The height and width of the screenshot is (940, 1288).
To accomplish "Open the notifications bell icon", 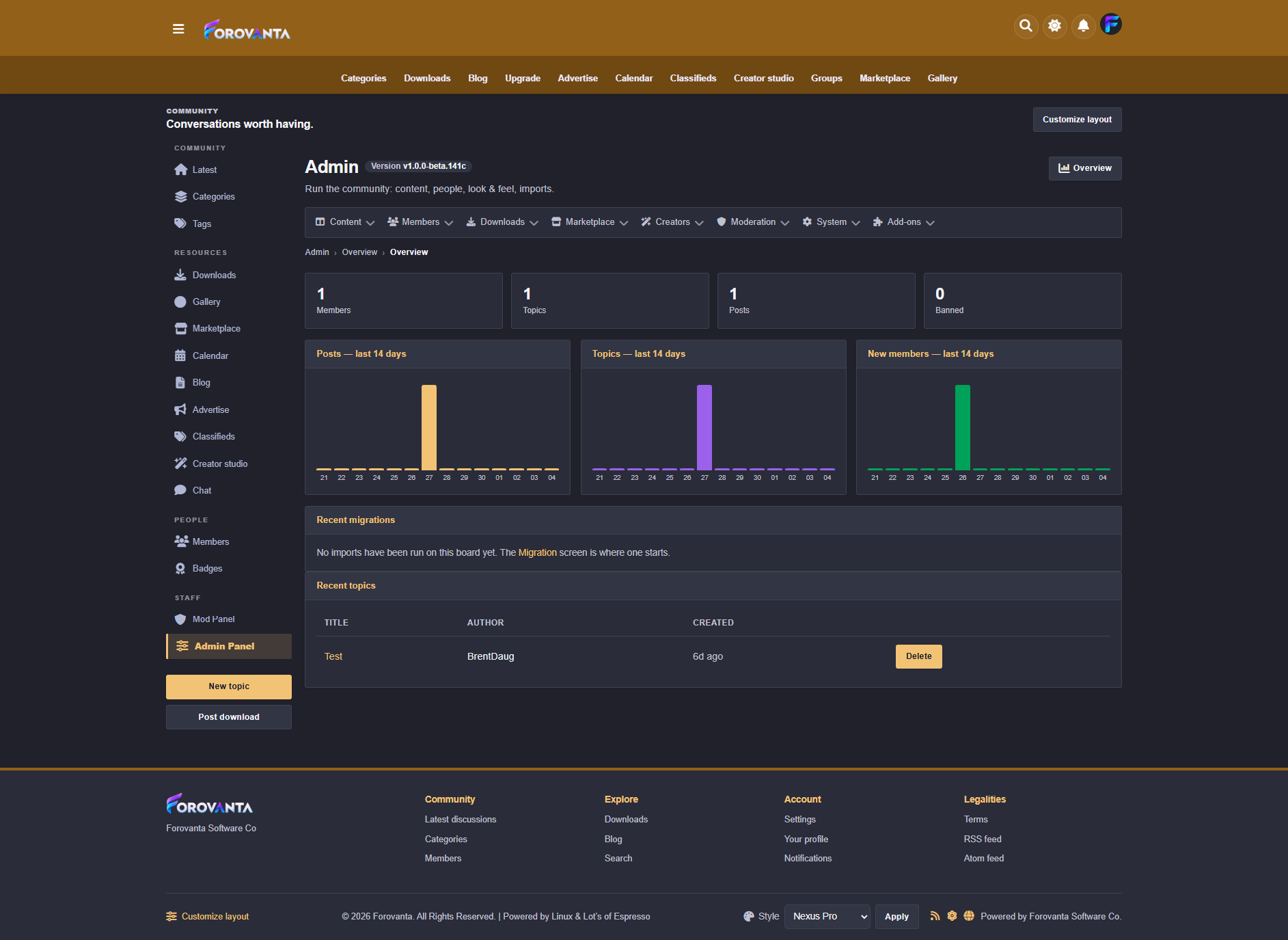I will (x=1083, y=26).
